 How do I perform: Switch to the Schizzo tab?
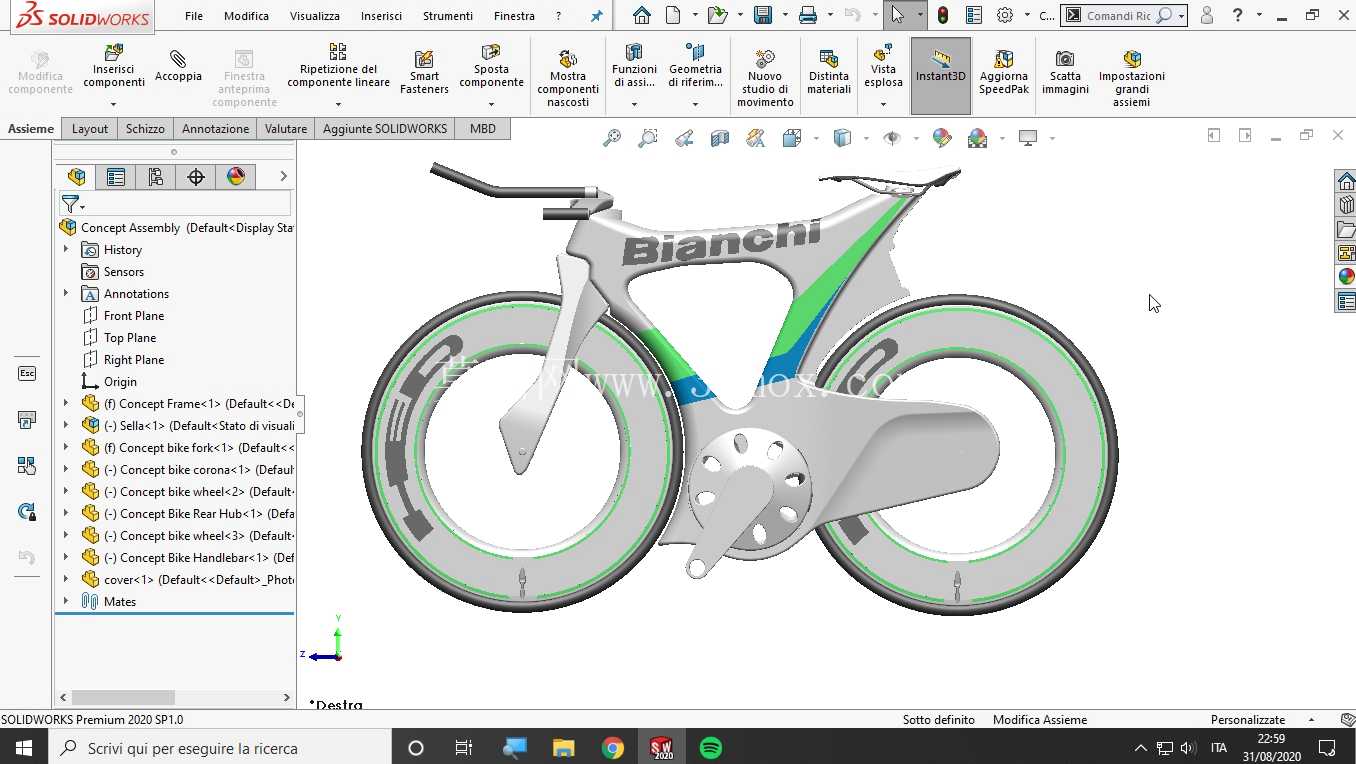[145, 129]
